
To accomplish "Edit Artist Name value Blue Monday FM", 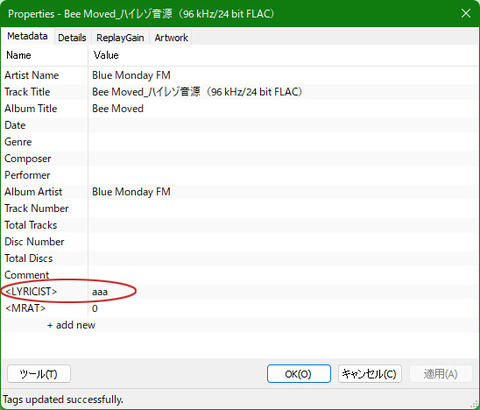I will click(x=131, y=75).
